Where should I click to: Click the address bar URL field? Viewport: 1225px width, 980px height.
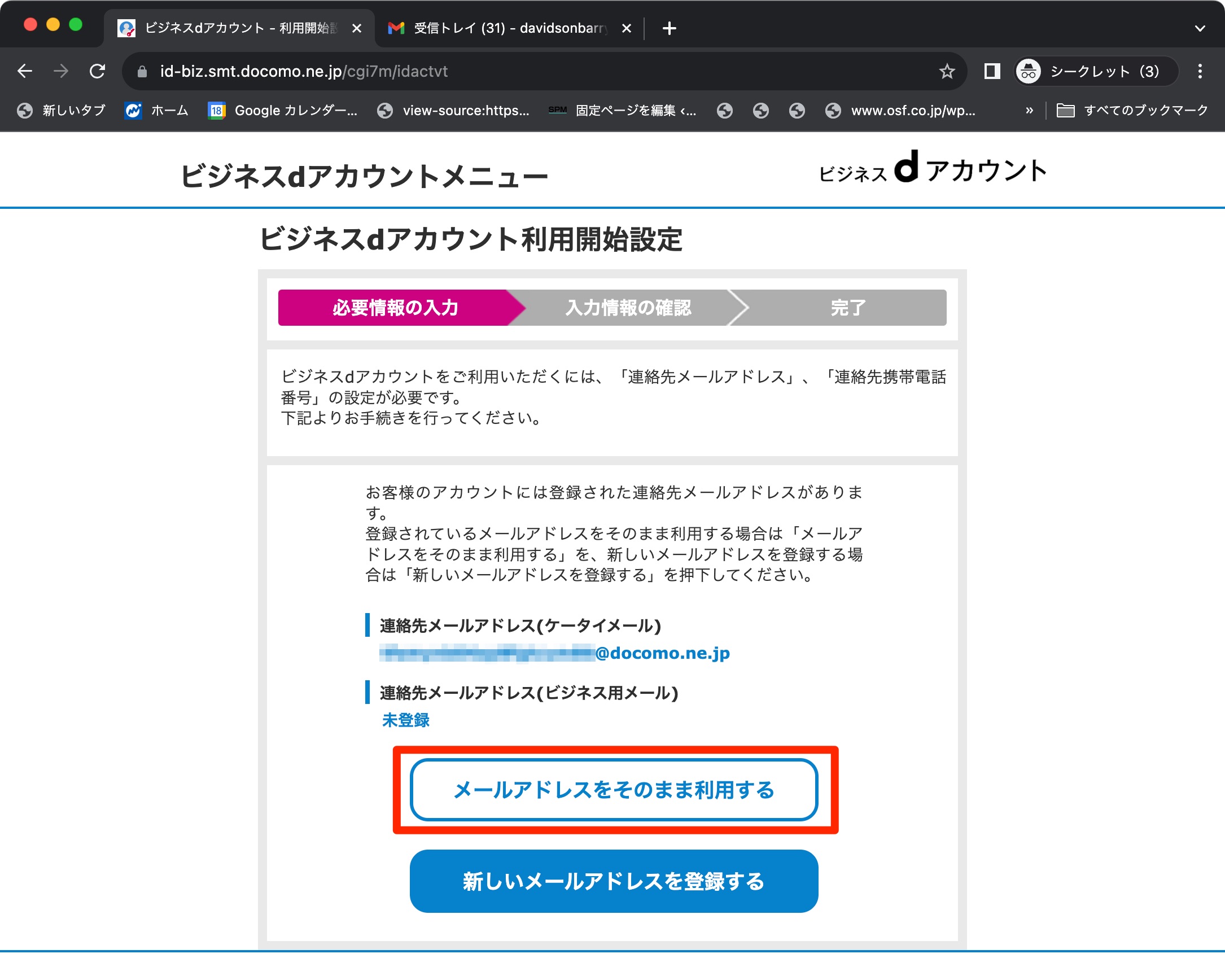544,71
